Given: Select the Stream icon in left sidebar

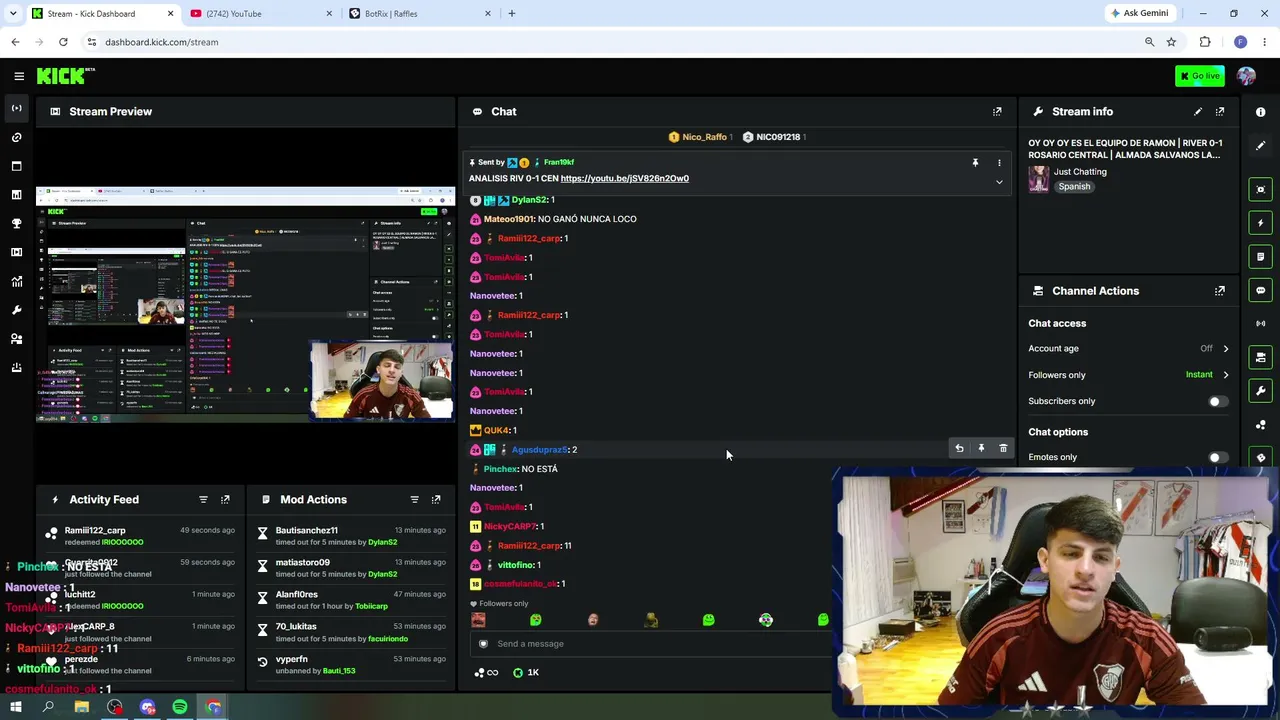Looking at the screenshot, I should coord(16,108).
